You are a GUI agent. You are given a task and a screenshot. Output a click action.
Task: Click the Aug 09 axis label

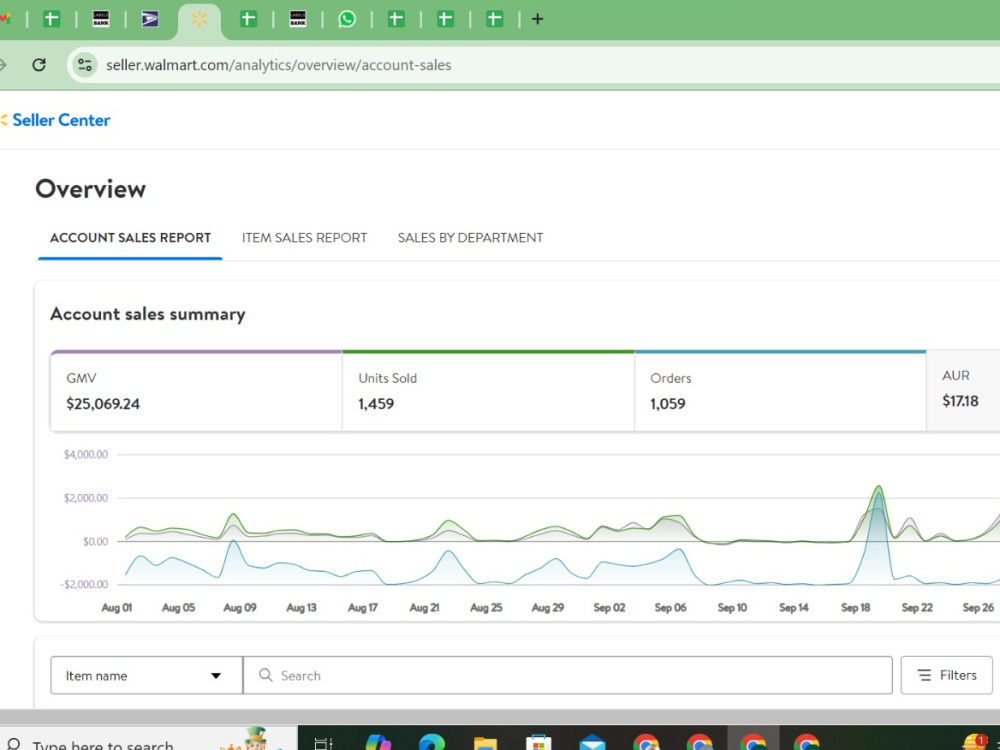[x=240, y=608]
